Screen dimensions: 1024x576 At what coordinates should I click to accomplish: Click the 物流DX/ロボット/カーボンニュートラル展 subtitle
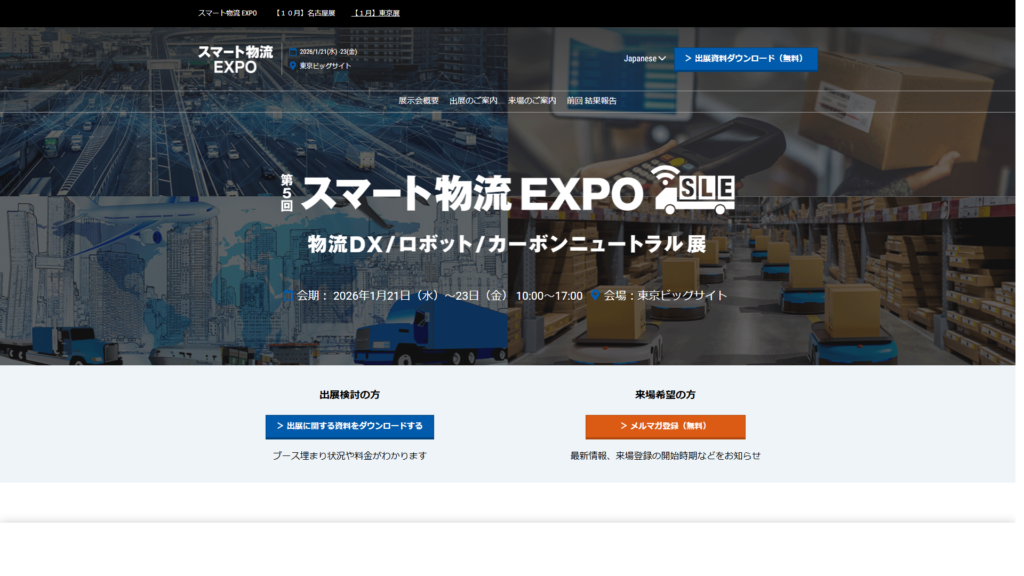pos(507,244)
